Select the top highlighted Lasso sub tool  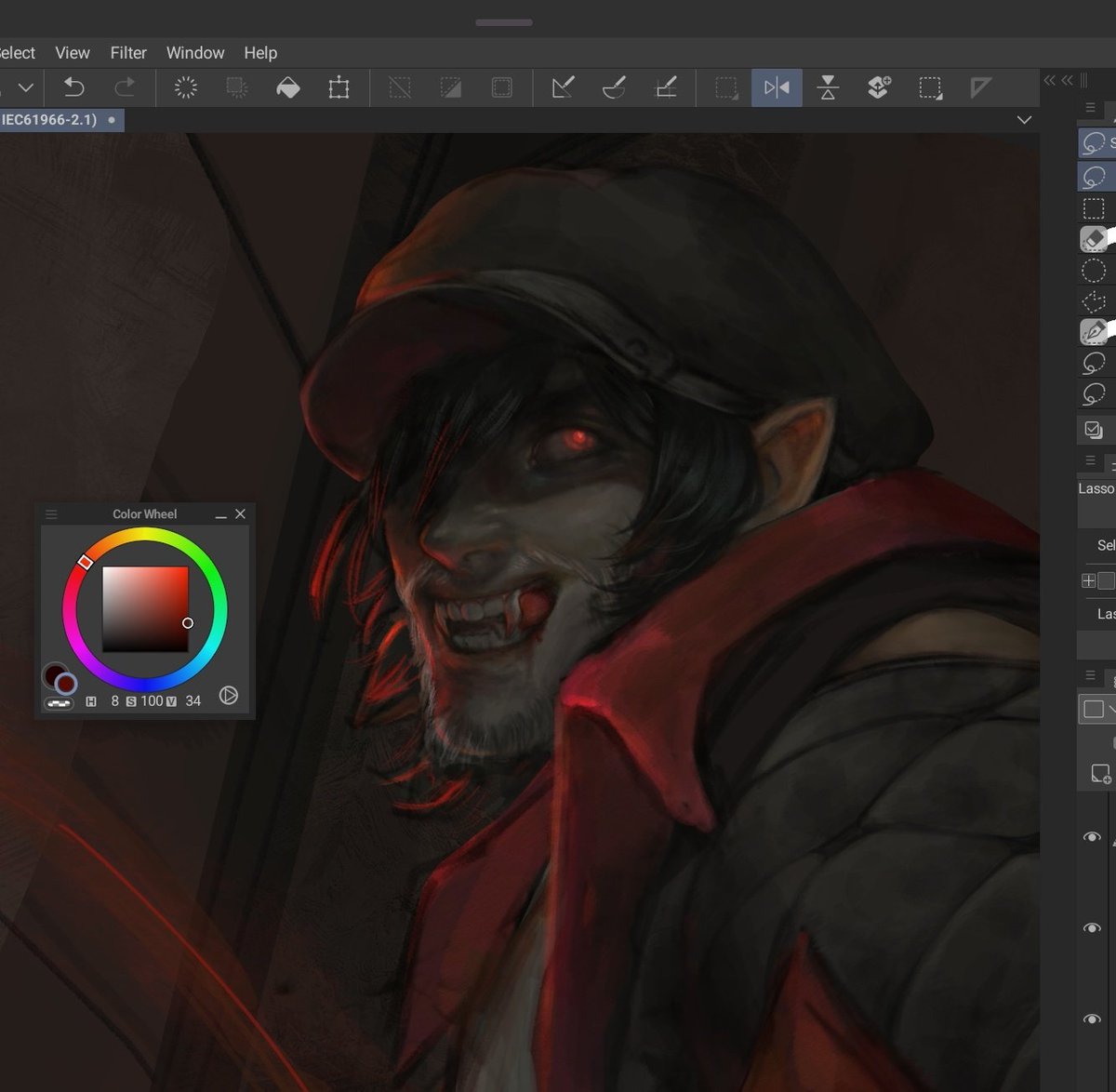point(1095,142)
